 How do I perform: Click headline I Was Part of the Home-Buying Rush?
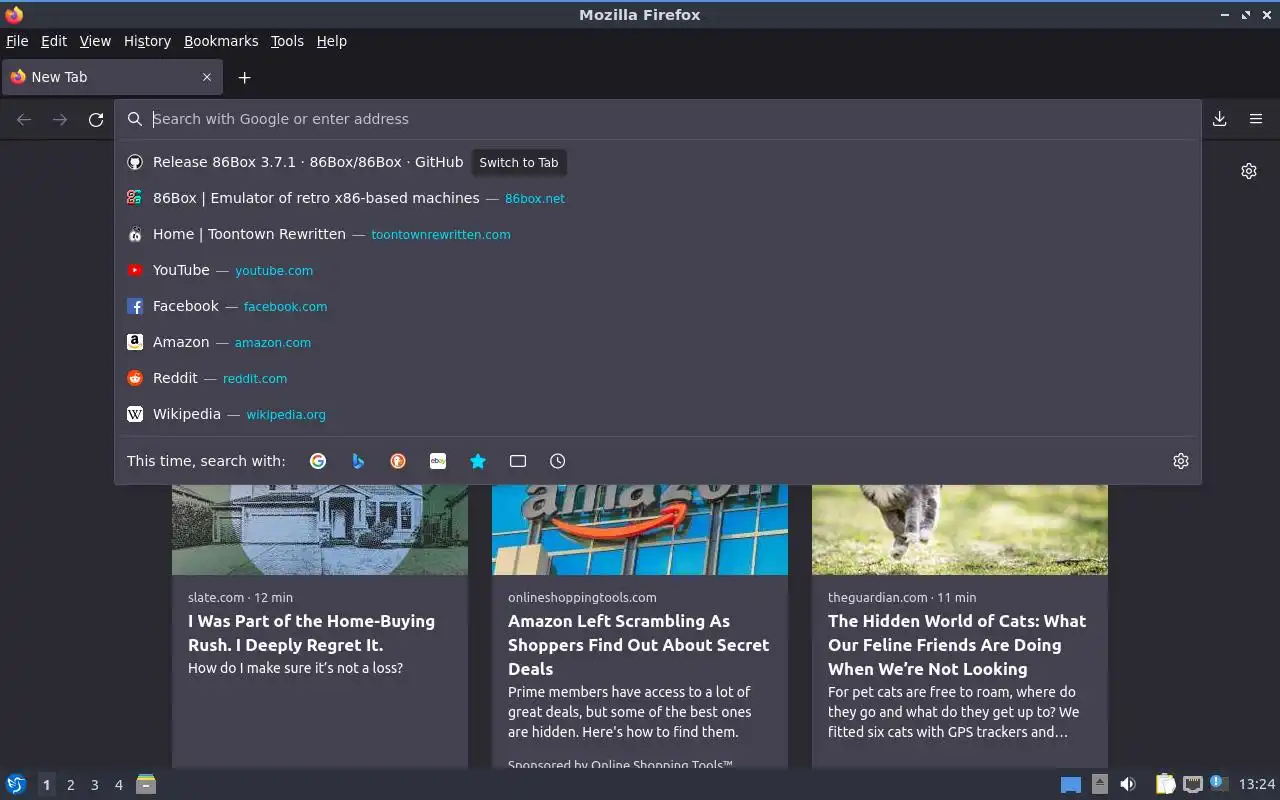pos(311,633)
